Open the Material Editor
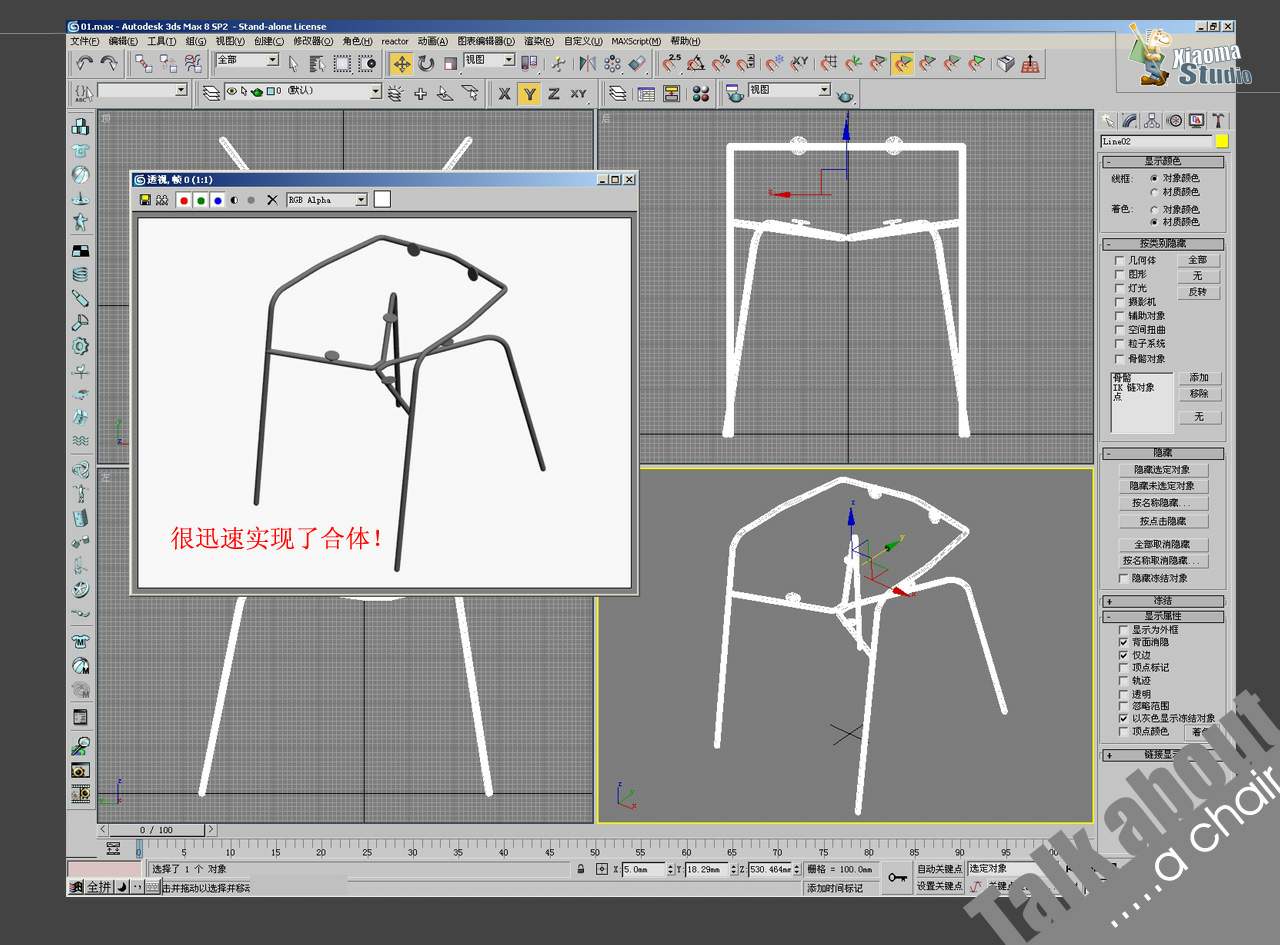 pyautogui.click(x=701, y=93)
